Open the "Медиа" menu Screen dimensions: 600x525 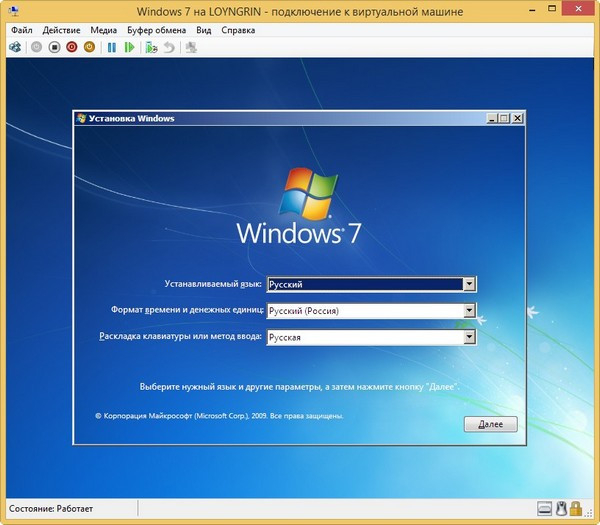tap(103, 30)
